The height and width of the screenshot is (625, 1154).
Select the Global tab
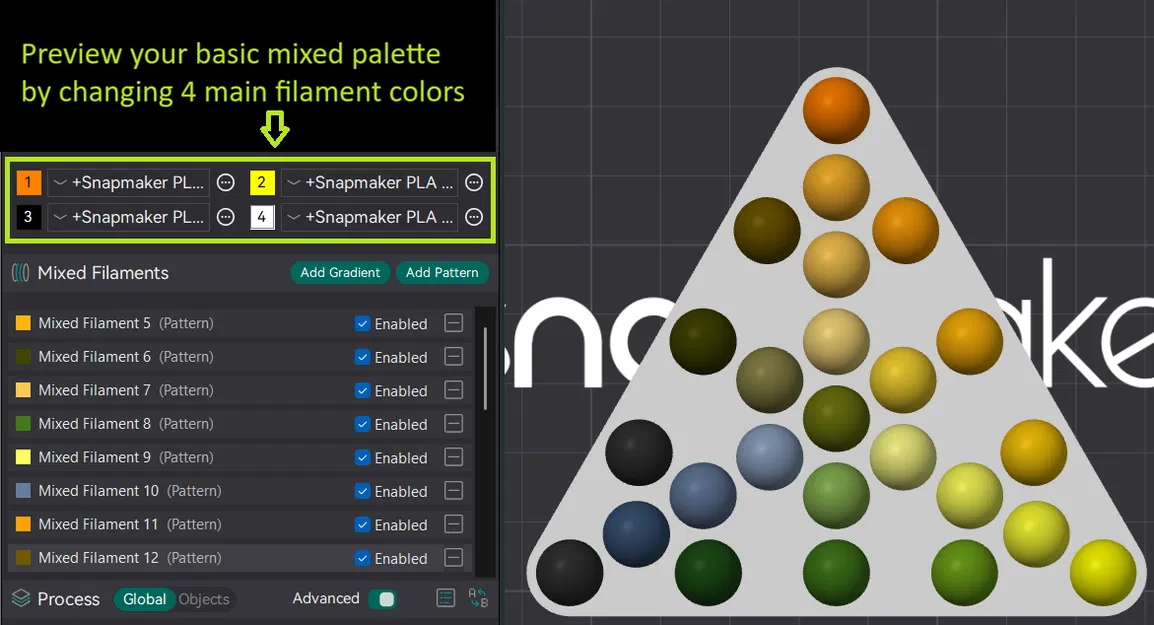click(144, 599)
